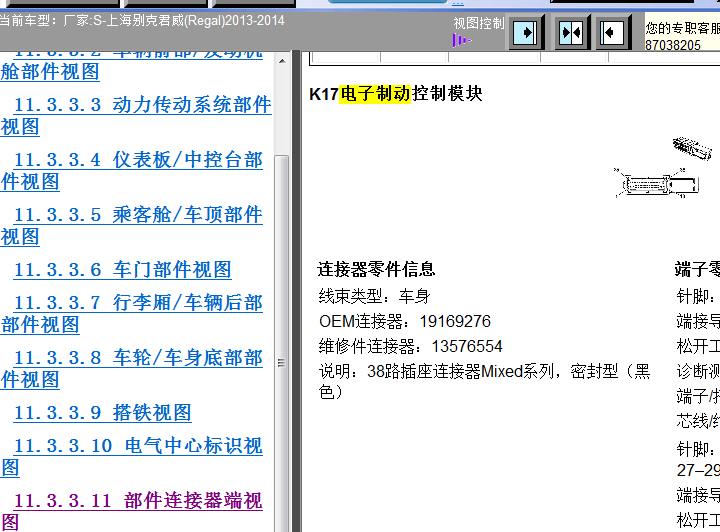Click the K17电子制动控制模块 heading
The height and width of the screenshot is (532, 720).
(396, 94)
